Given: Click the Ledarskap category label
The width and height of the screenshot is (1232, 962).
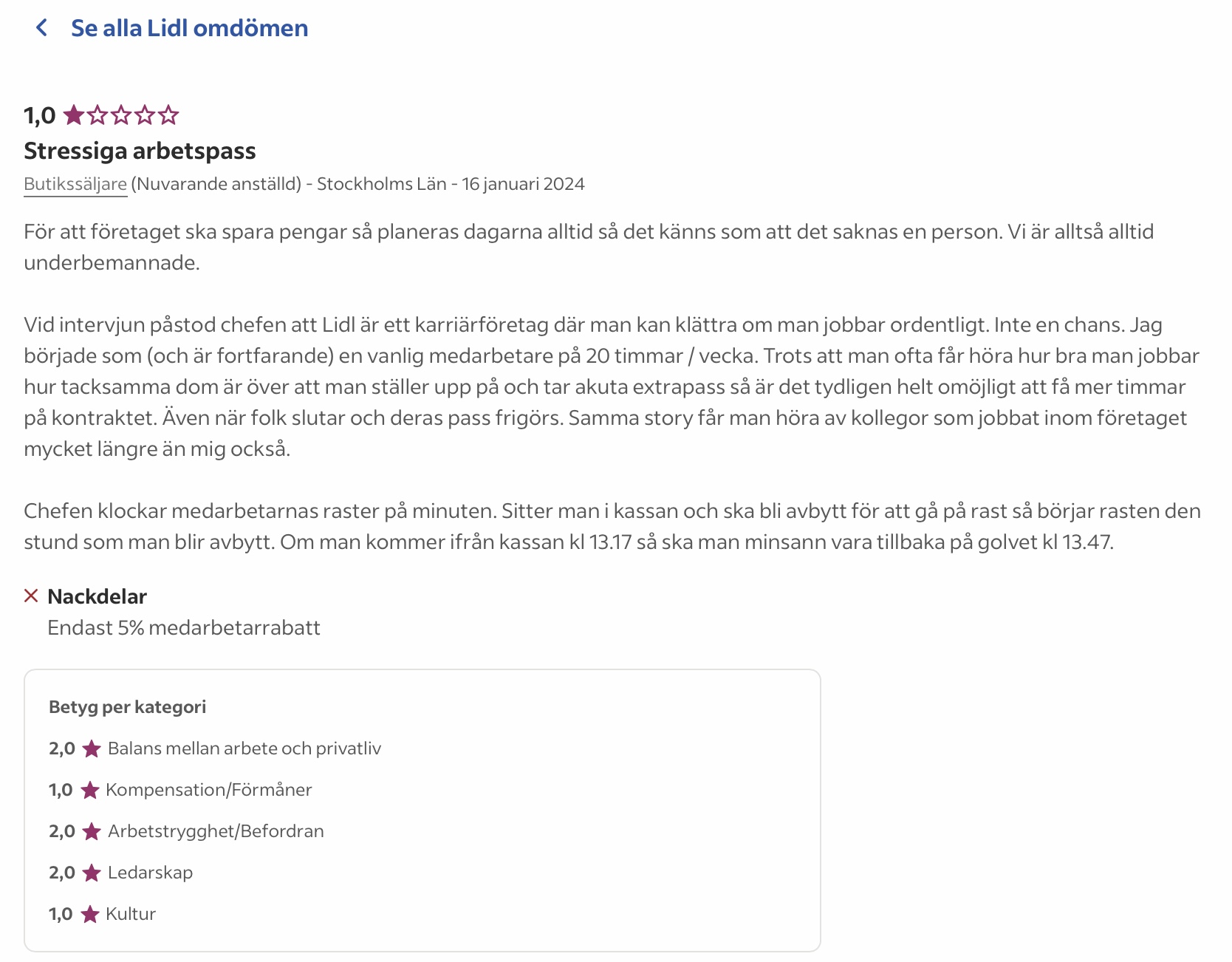Looking at the screenshot, I should [x=150, y=873].
